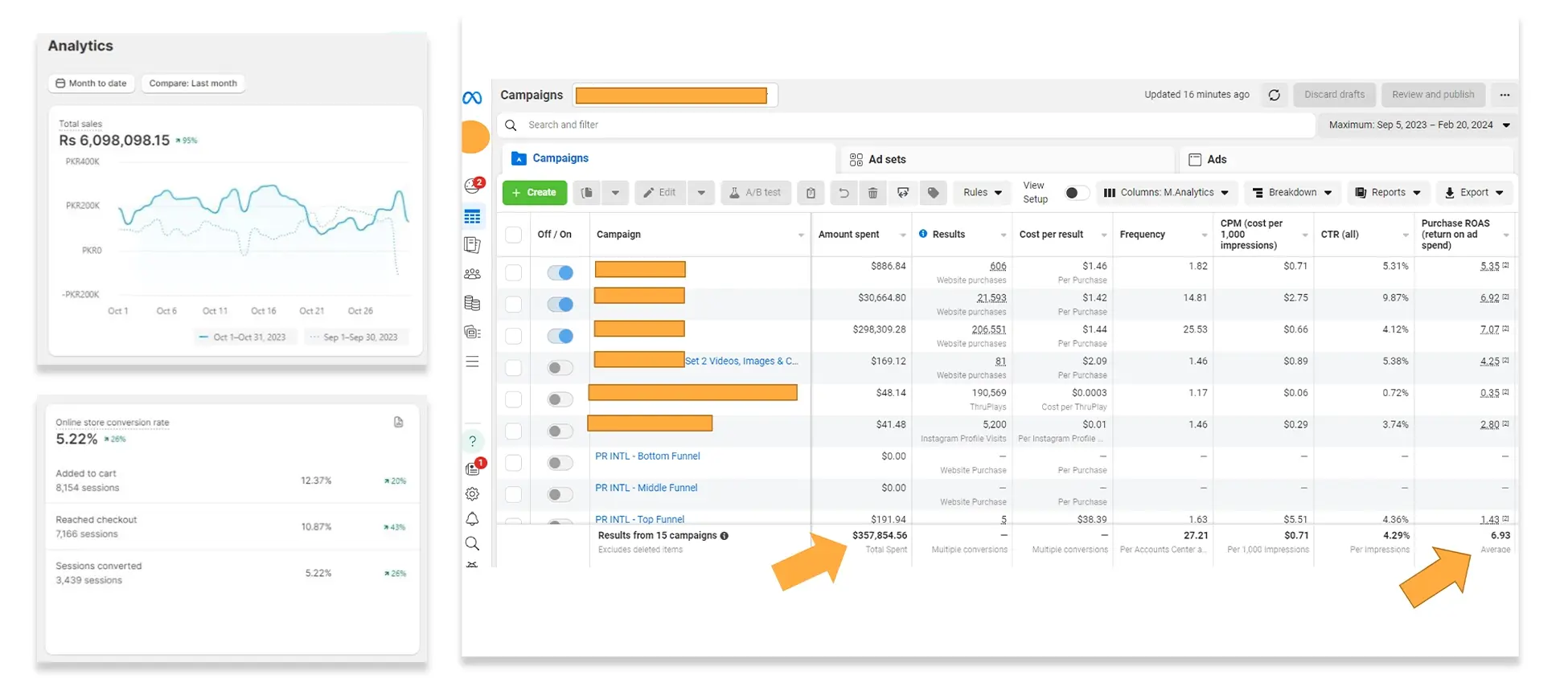Open the date range selector dropdown
This screenshot has width=1568, height=683.
point(1418,125)
